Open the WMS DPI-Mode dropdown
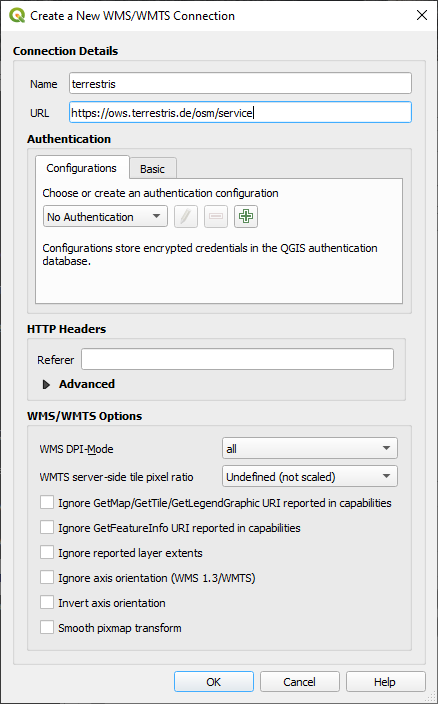This screenshot has height=704, width=438. [x=310, y=449]
